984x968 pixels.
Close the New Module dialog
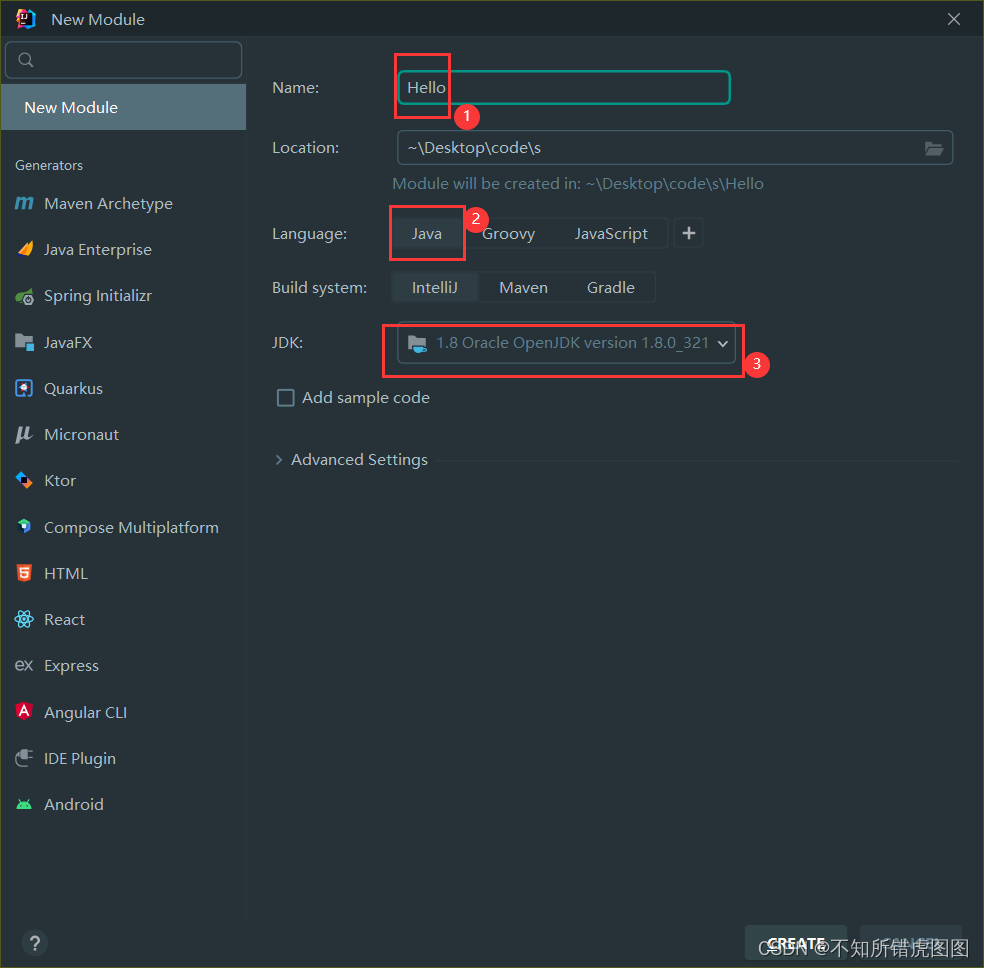pyautogui.click(x=954, y=19)
